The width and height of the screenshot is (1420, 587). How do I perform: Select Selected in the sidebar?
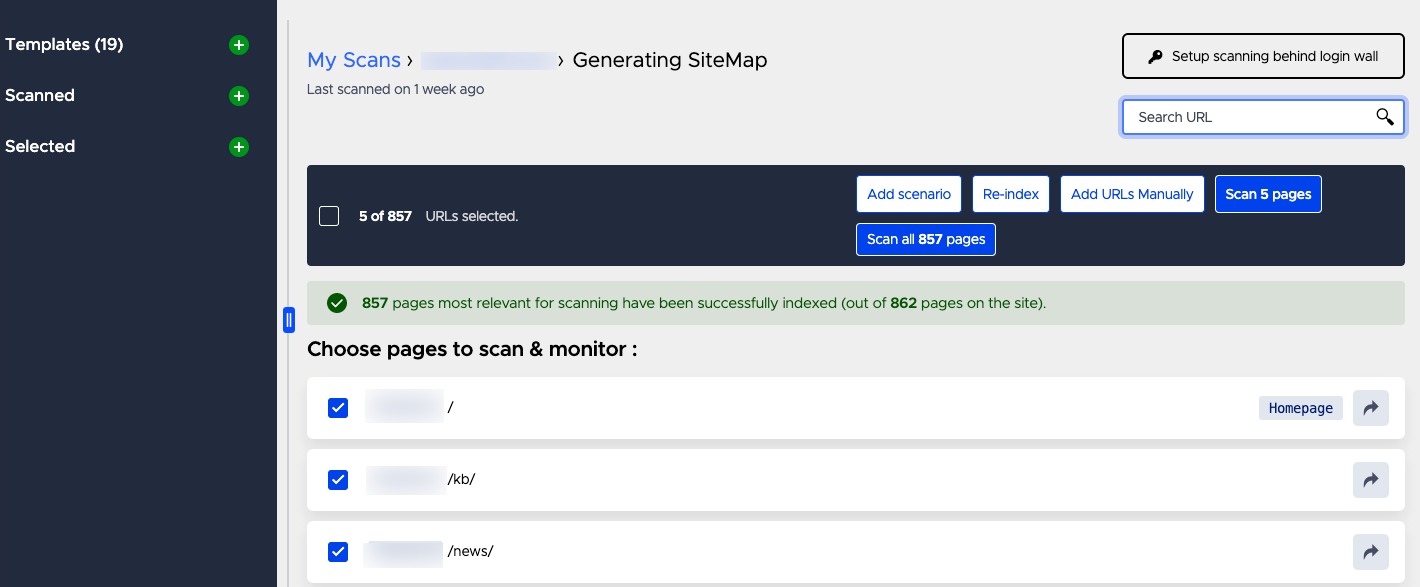point(40,147)
